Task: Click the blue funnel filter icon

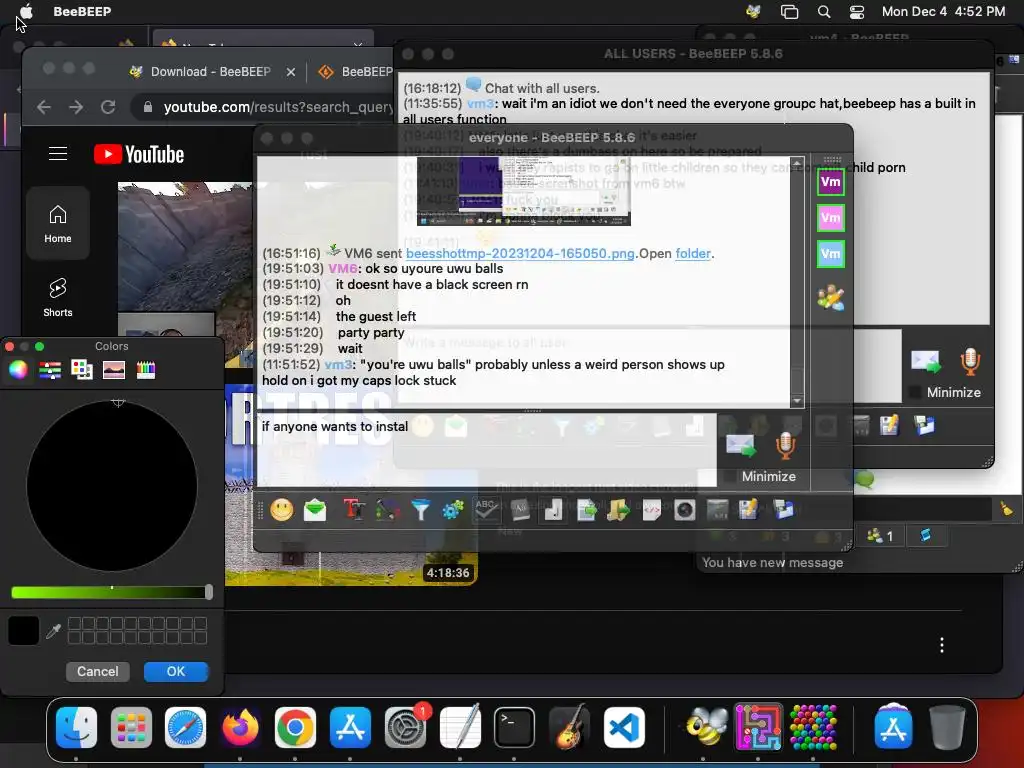Action: (421, 509)
